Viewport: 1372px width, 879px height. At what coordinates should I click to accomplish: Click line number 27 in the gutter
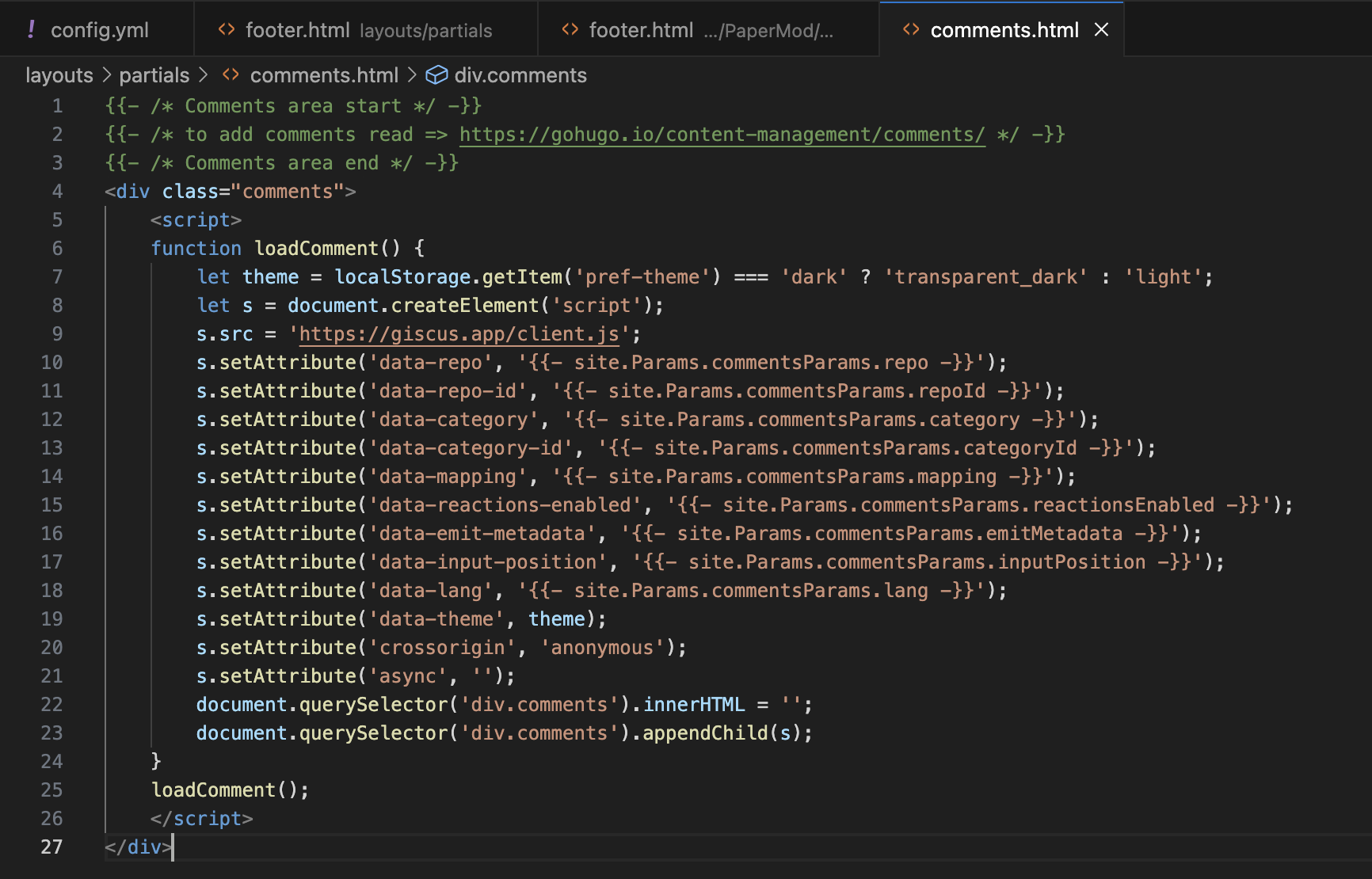(51, 847)
